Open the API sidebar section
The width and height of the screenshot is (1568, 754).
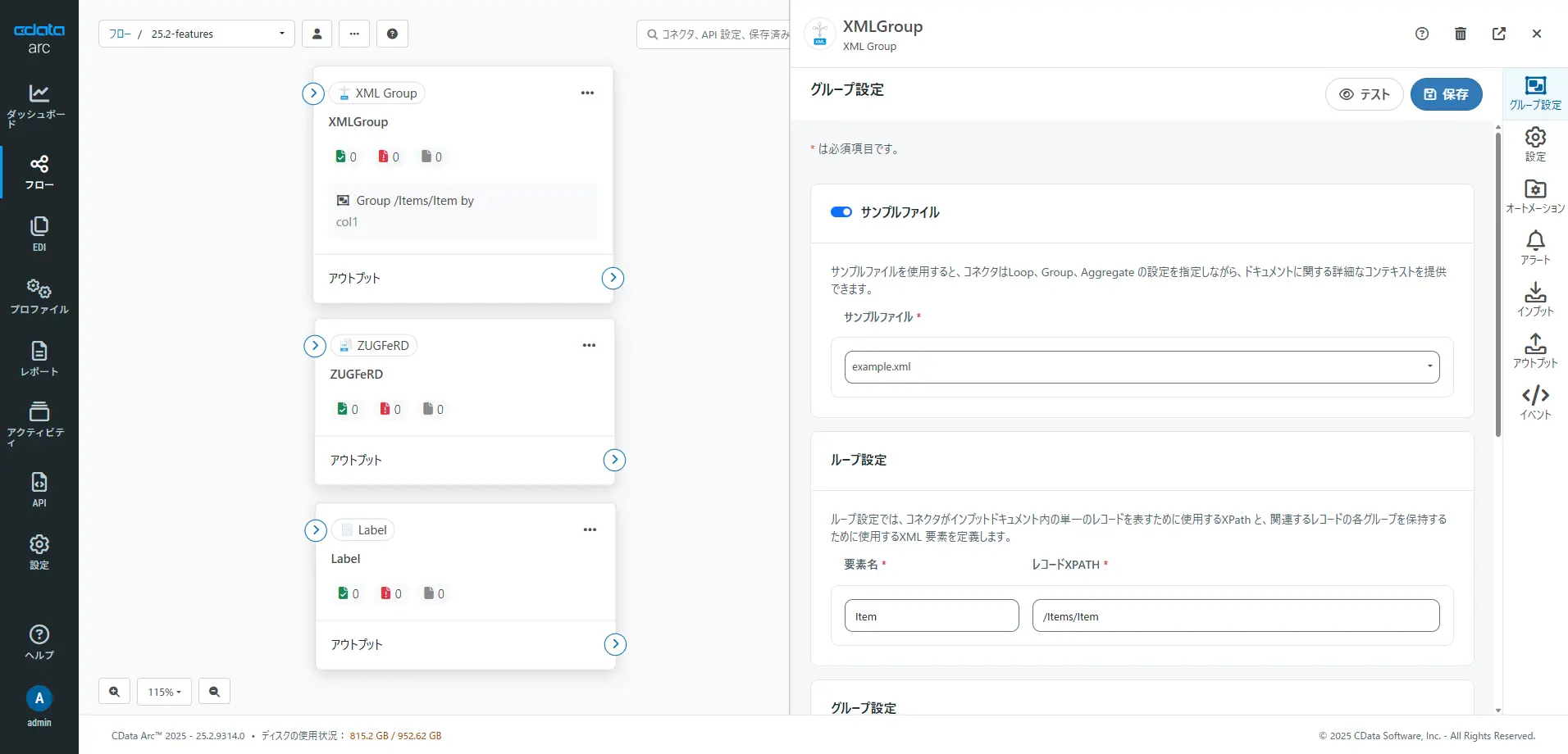pos(39,490)
